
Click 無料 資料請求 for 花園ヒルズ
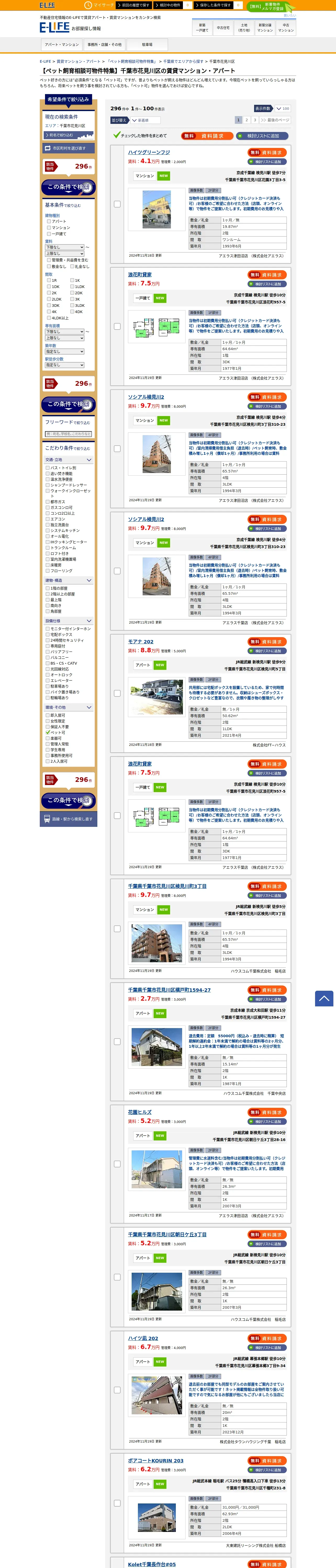[267, 1112]
